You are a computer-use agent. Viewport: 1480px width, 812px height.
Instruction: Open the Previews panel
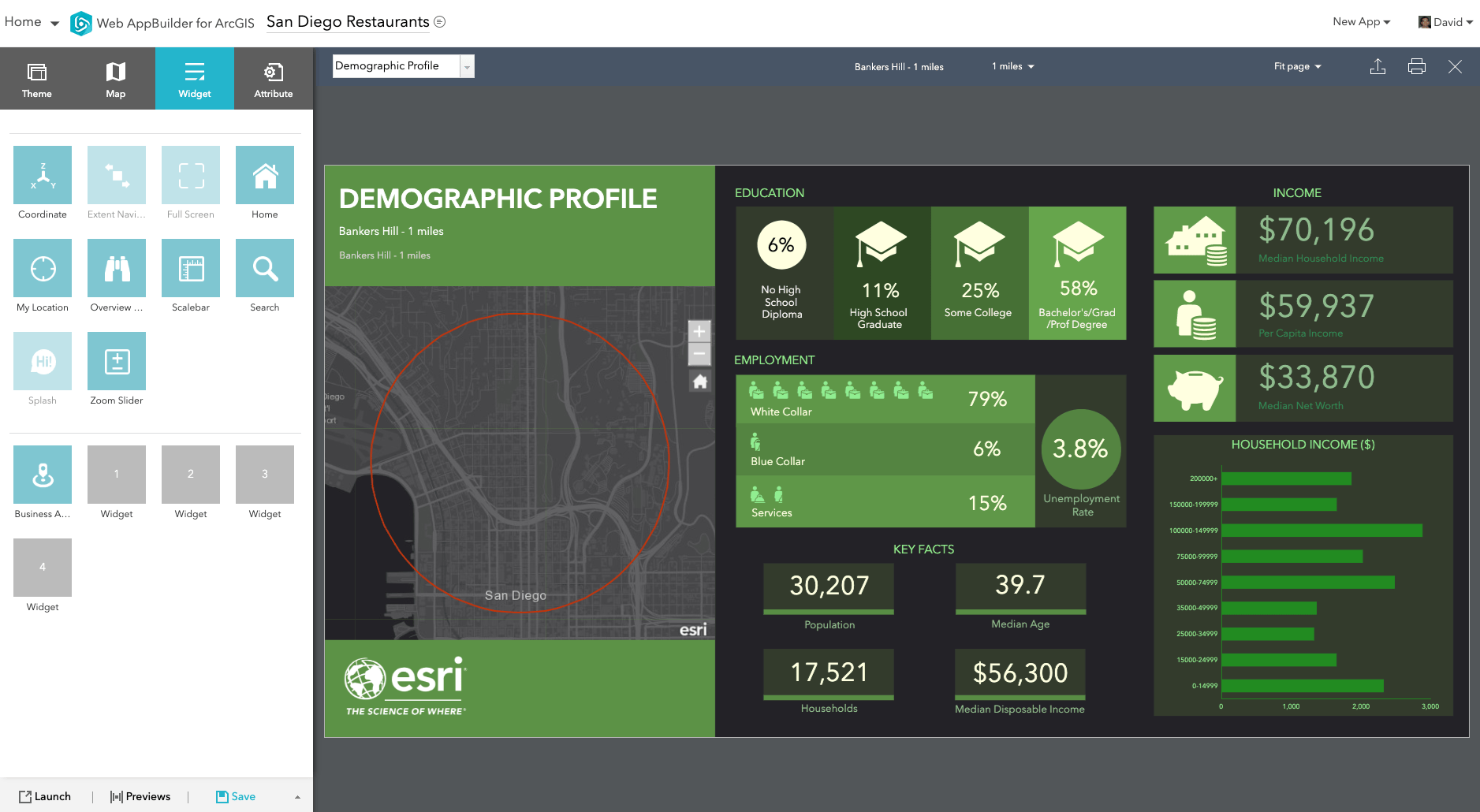pos(140,796)
